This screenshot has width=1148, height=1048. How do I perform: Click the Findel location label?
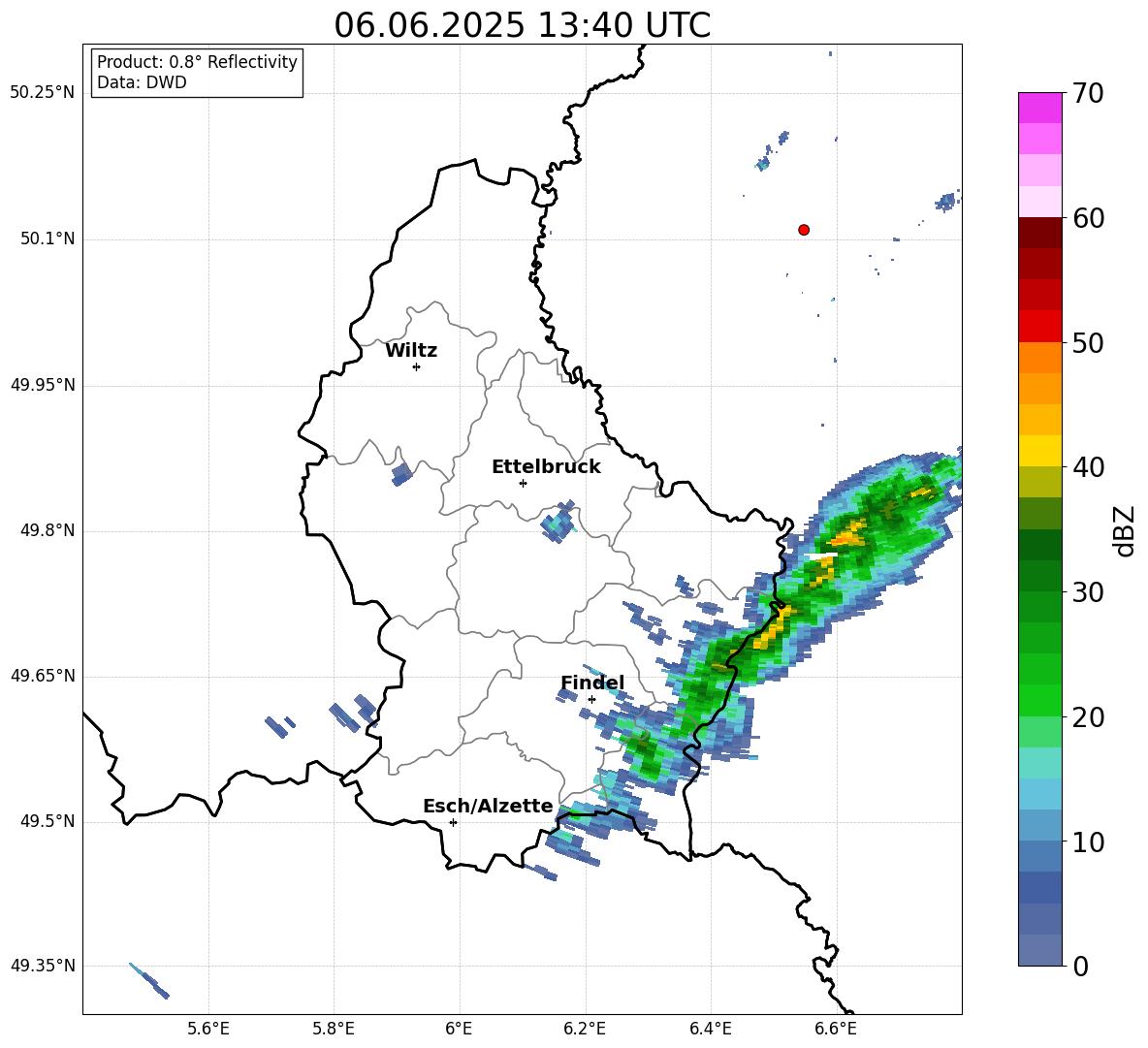[592, 683]
